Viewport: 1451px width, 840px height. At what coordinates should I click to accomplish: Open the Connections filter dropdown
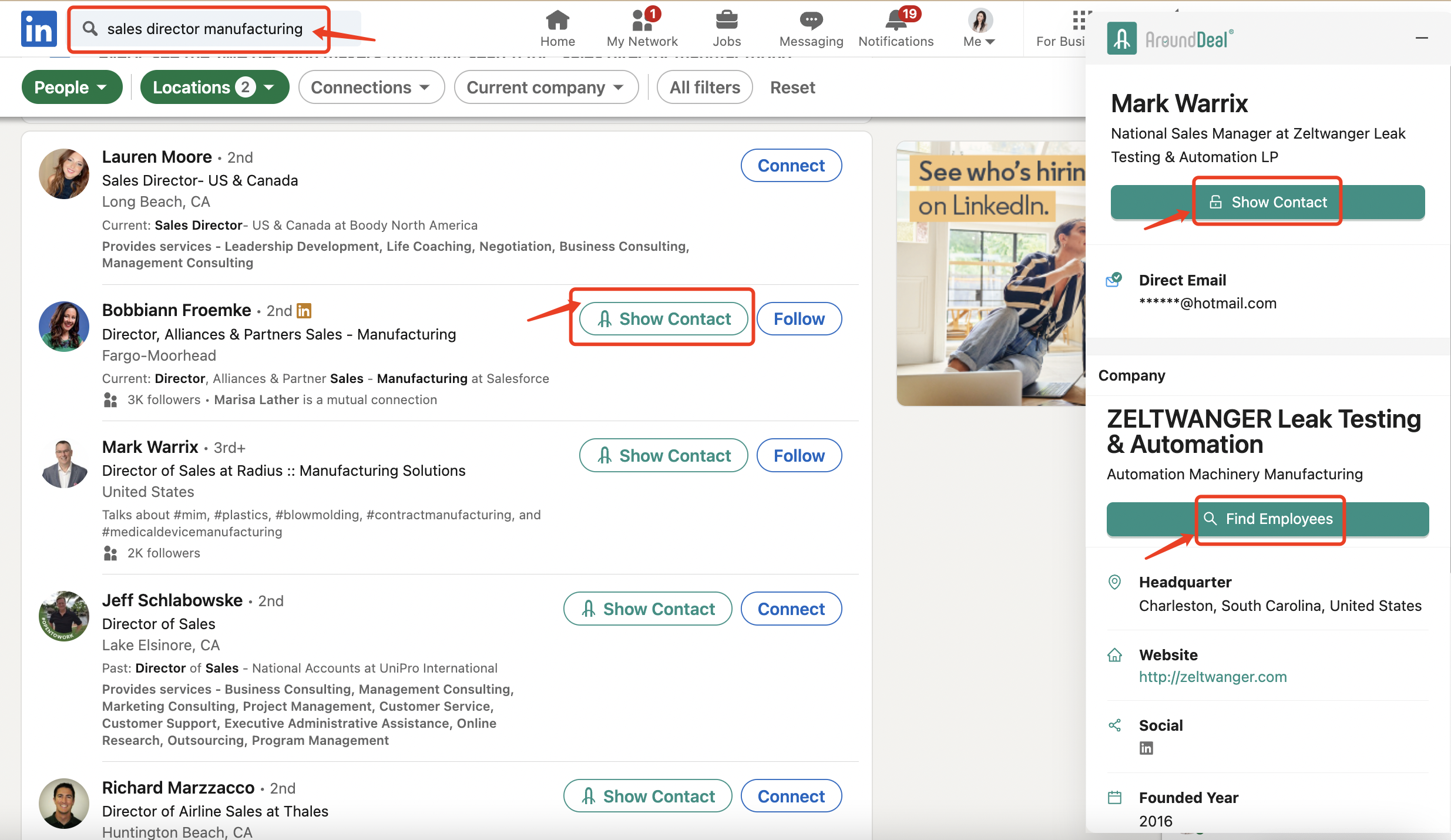click(x=371, y=88)
